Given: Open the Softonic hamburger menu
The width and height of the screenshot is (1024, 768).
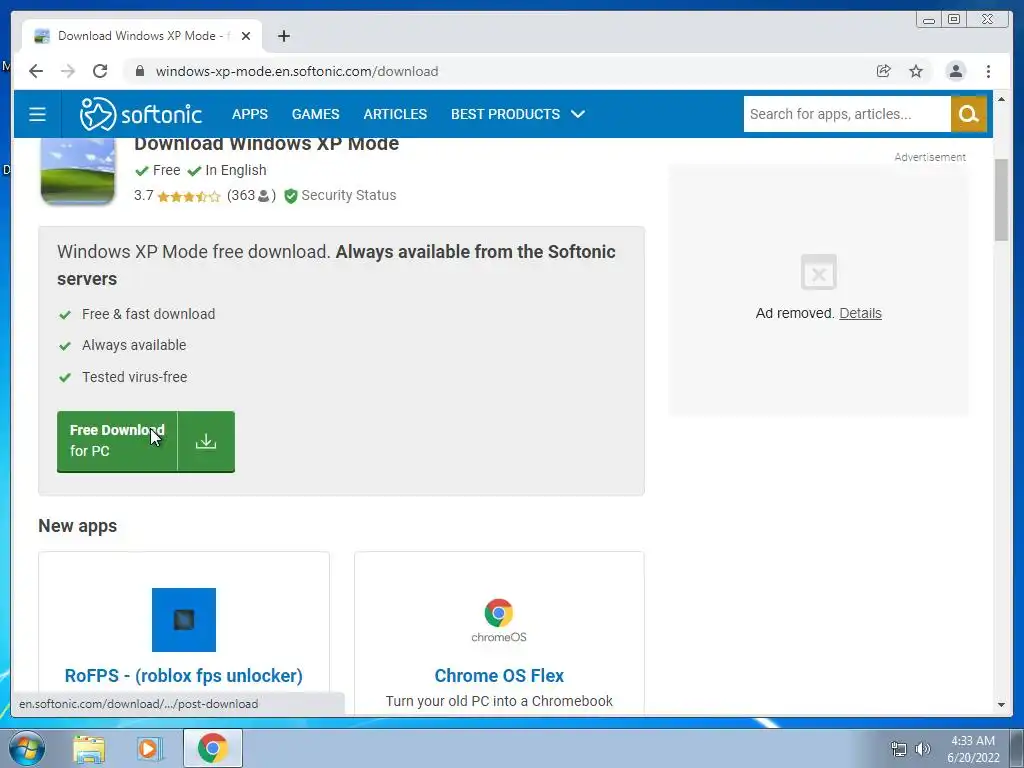Looking at the screenshot, I should 37,114.
